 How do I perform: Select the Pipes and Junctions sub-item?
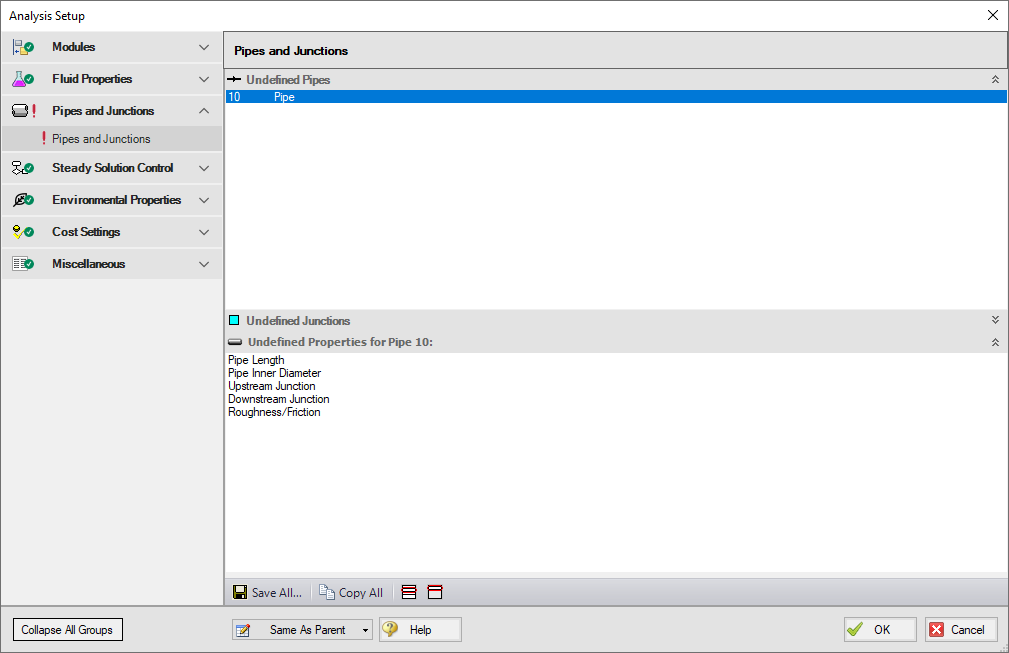[101, 139]
